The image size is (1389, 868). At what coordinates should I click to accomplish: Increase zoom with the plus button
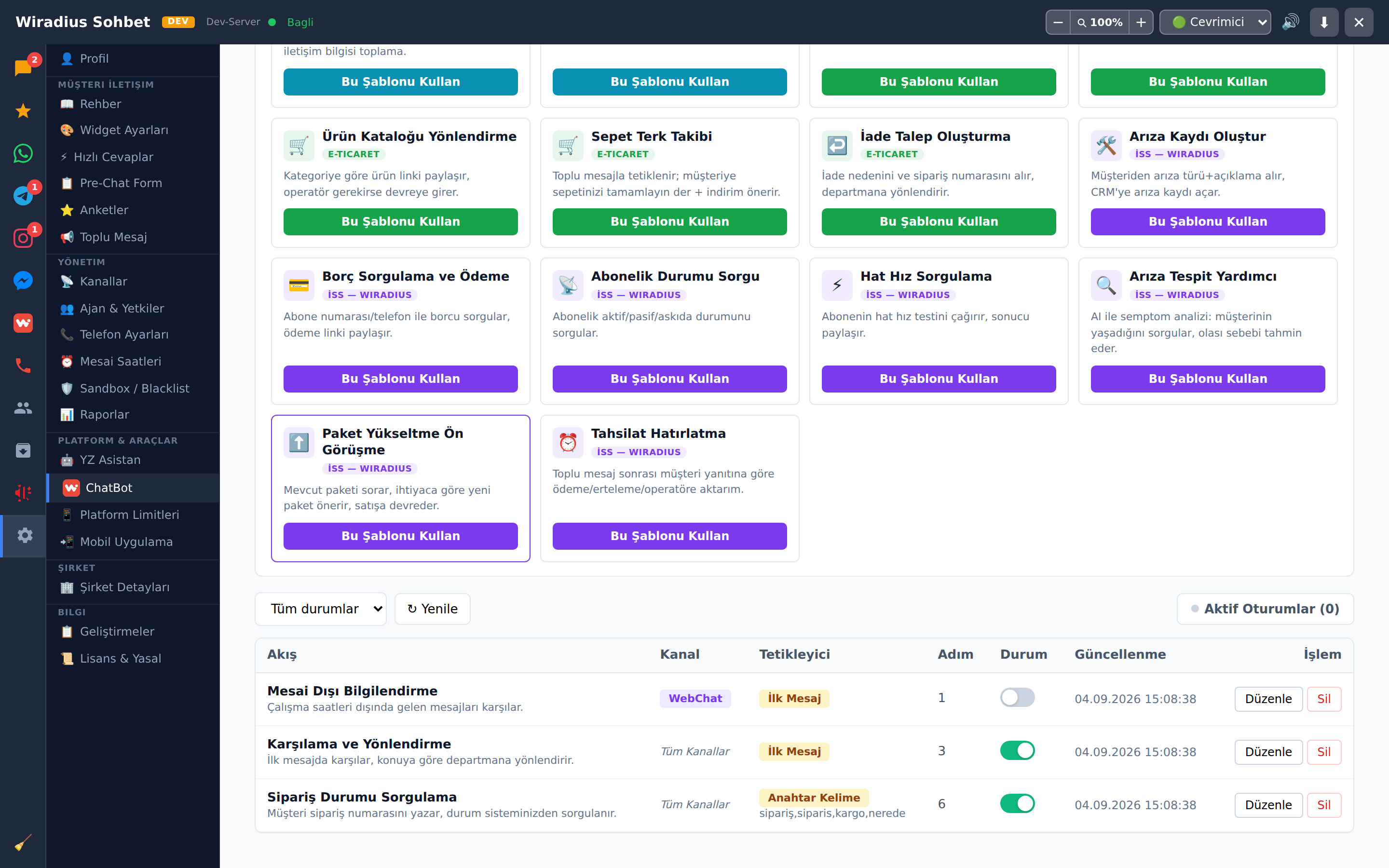(x=1141, y=22)
